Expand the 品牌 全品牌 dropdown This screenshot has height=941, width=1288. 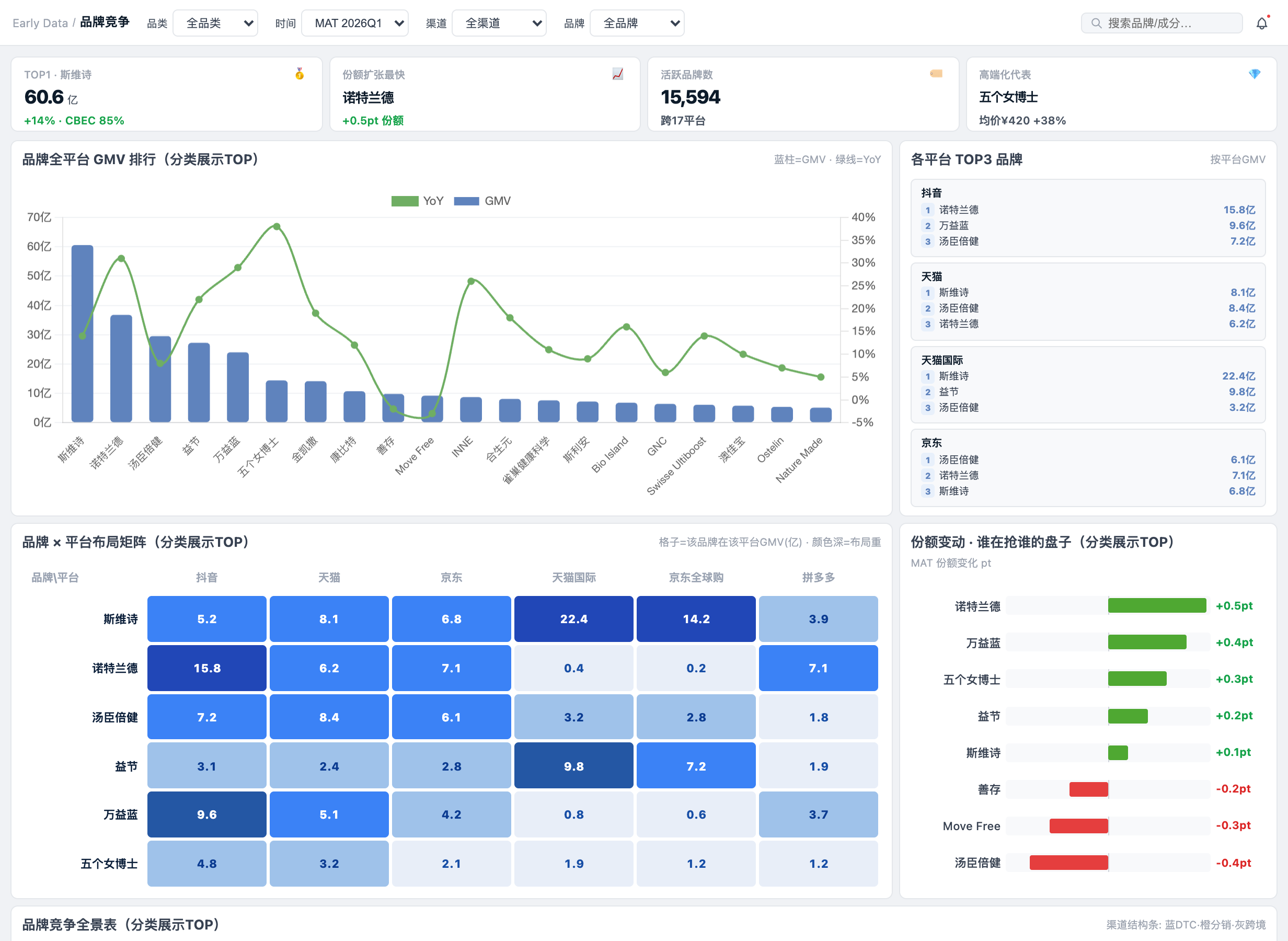click(637, 24)
